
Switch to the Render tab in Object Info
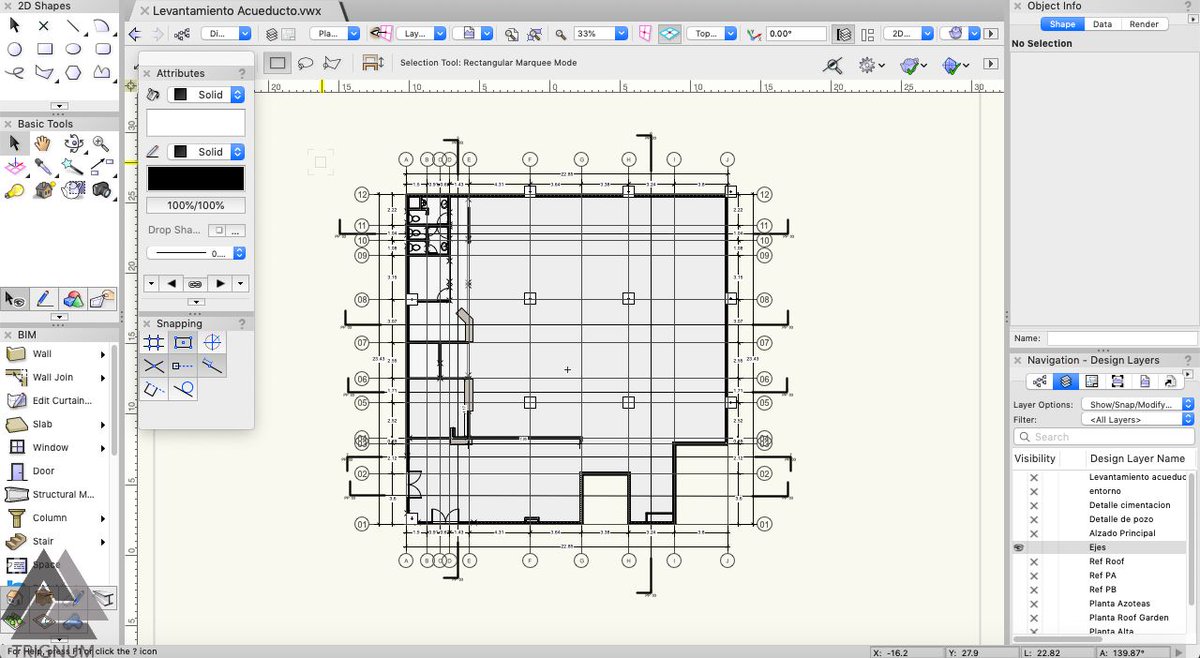click(1144, 24)
